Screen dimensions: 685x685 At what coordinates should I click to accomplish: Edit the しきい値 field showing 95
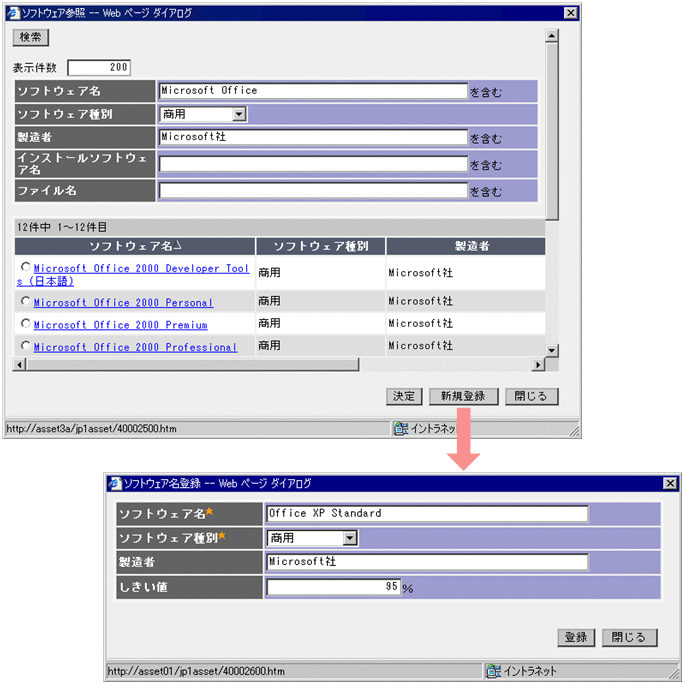(333, 587)
